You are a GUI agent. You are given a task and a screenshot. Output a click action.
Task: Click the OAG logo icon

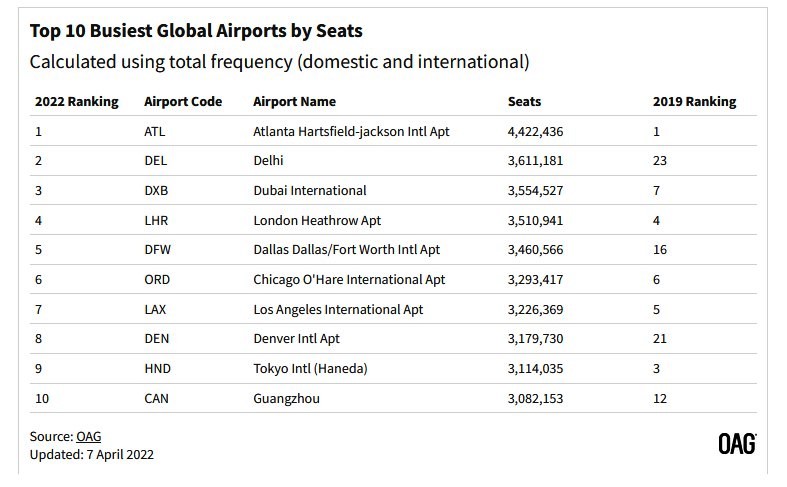pos(737,444)
